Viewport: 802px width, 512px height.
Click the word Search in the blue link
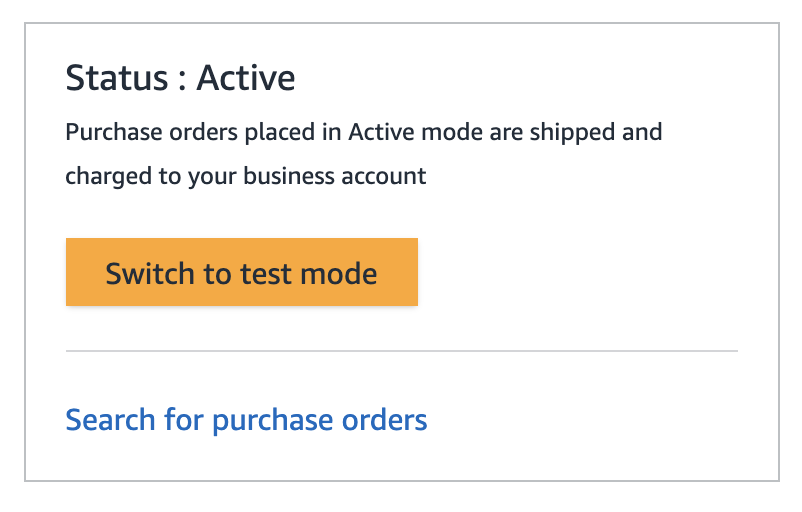110,419
